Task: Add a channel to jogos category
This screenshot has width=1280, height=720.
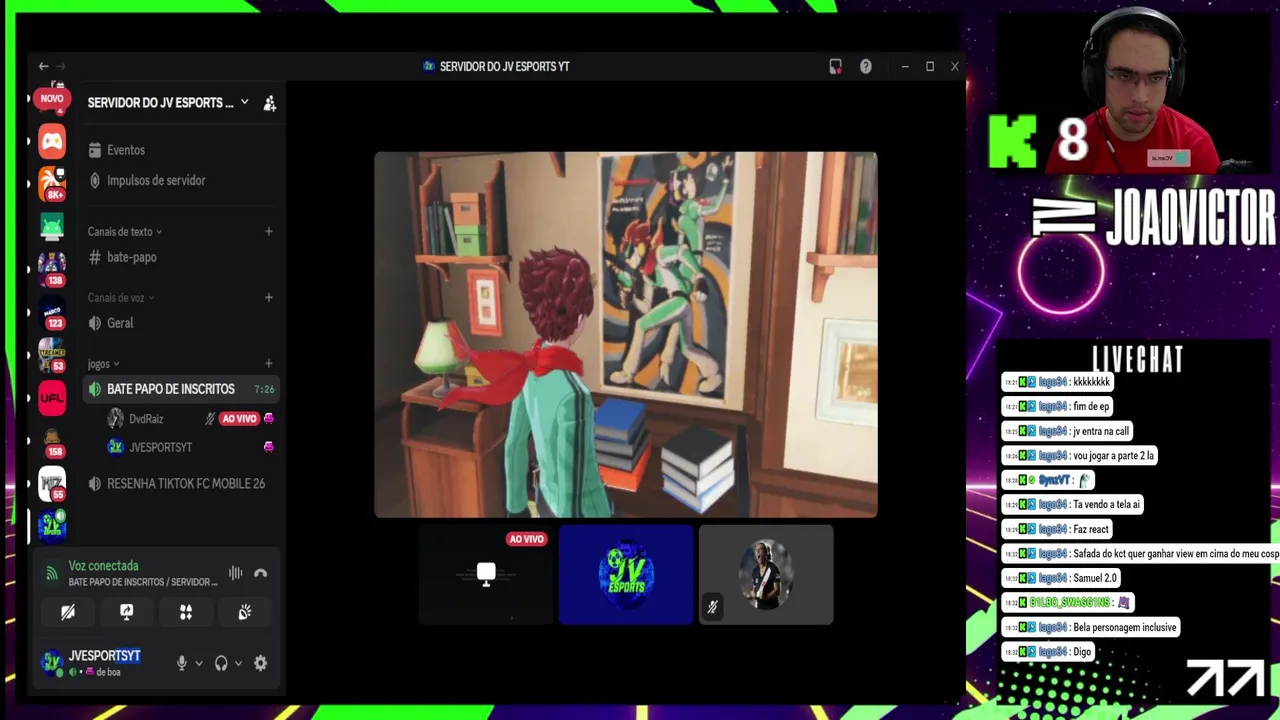Action: (x=268, y=364)
